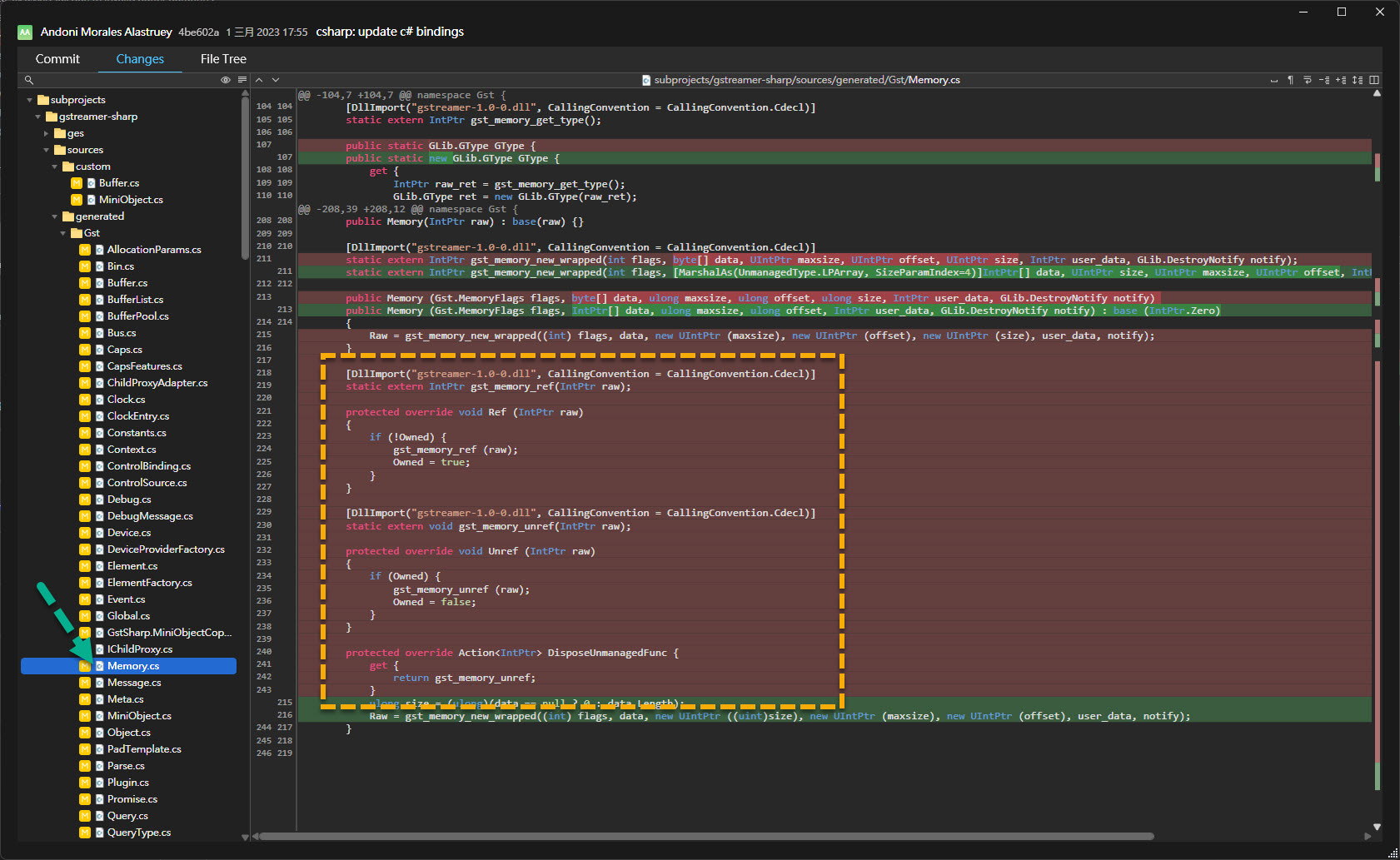
Task: Click the changed files search field
Action: coord(117,80)
